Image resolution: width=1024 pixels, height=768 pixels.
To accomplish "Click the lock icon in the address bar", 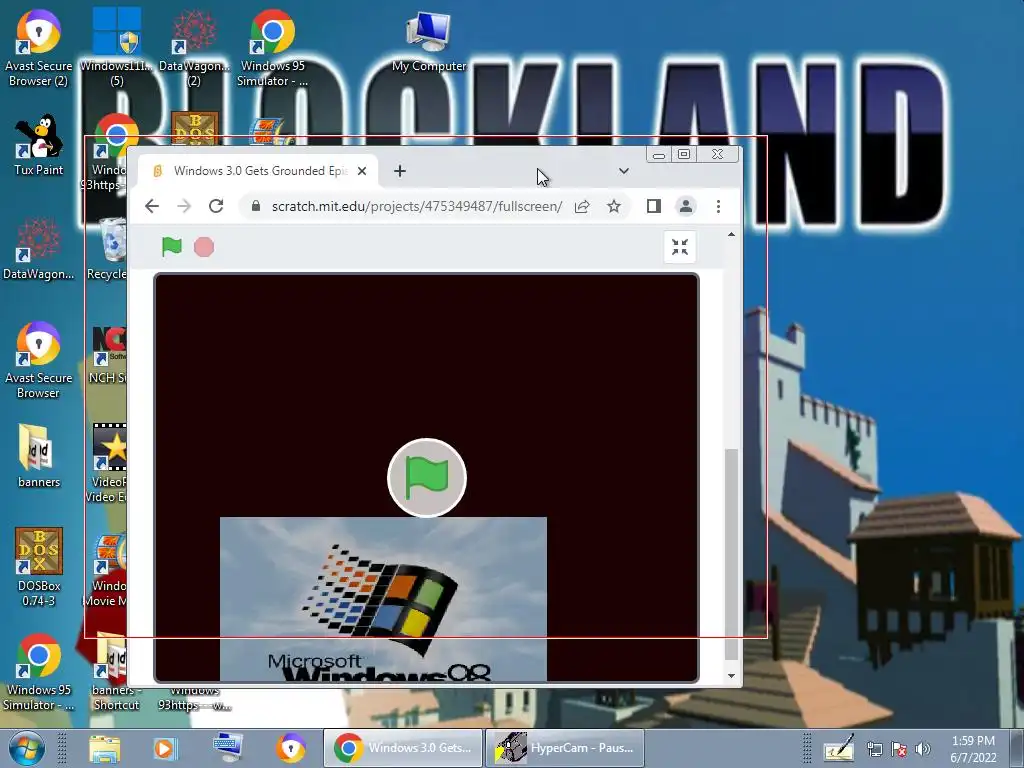I will pos(256,206).
